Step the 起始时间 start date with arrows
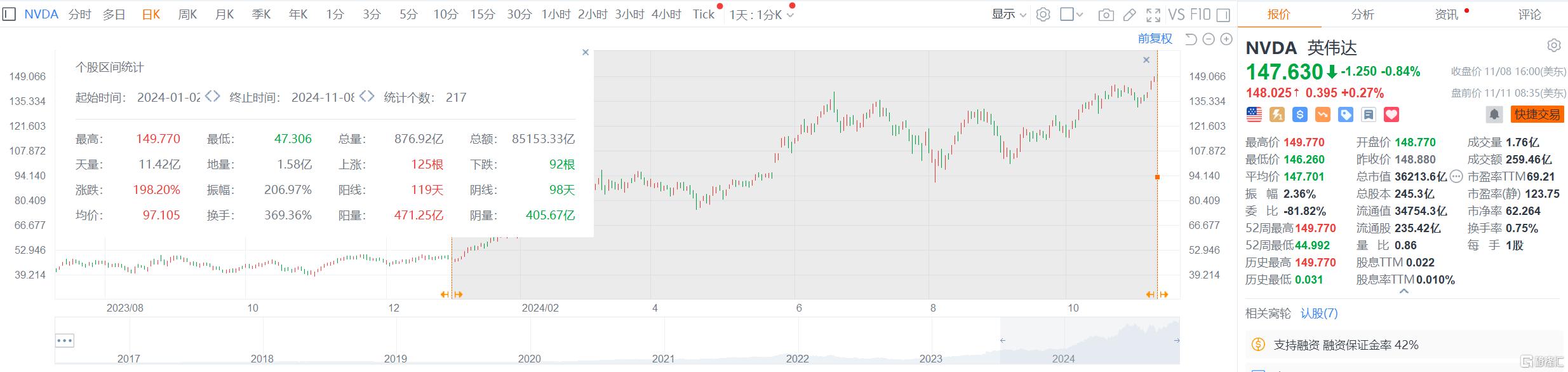Viewport: 1568px width, 372px height. pos(212,97)
